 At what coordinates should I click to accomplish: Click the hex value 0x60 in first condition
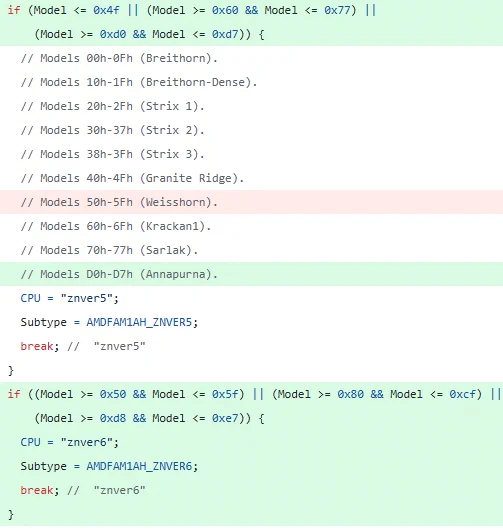[225, 10]
